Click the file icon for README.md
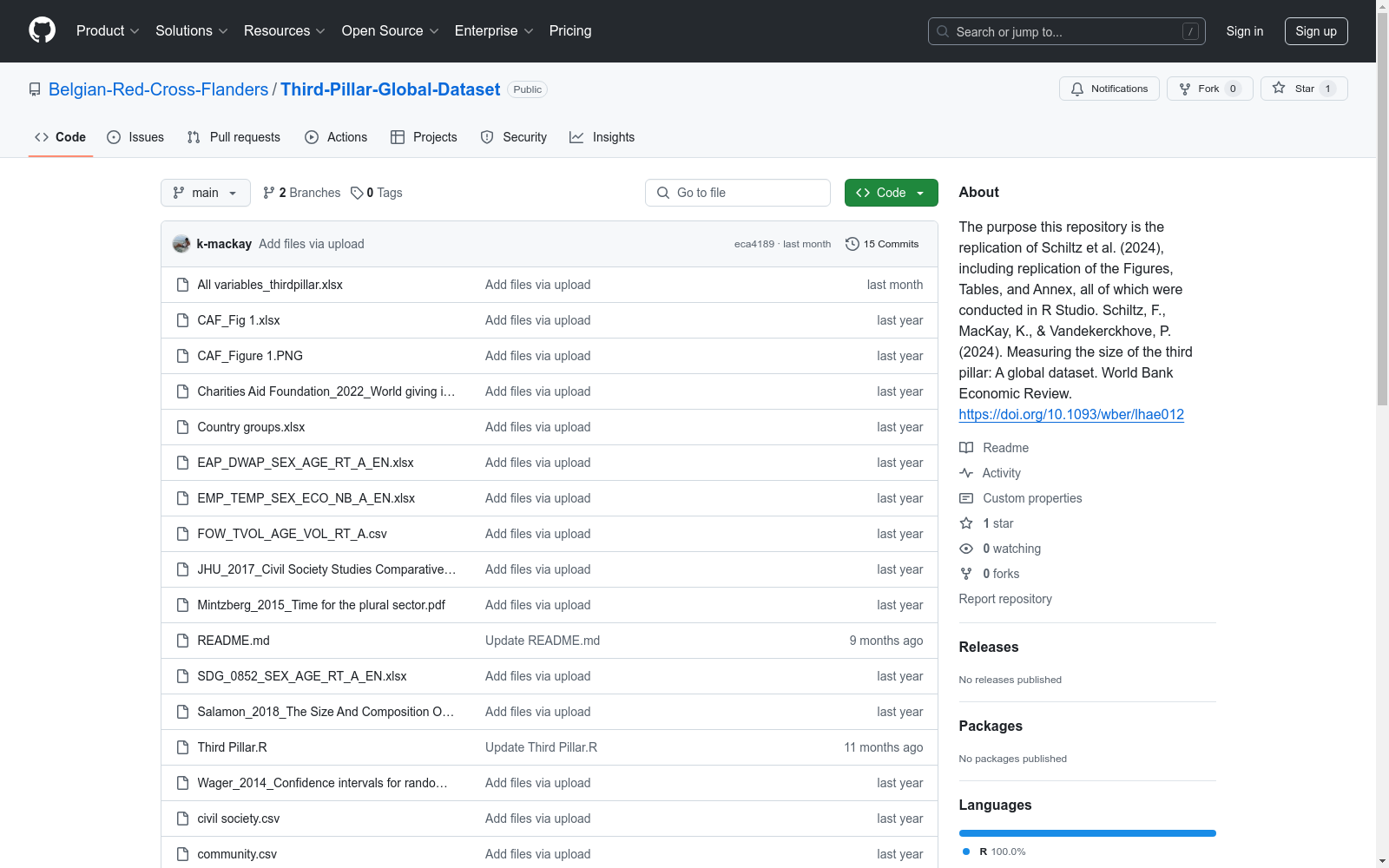 click(x=182, y=641)
